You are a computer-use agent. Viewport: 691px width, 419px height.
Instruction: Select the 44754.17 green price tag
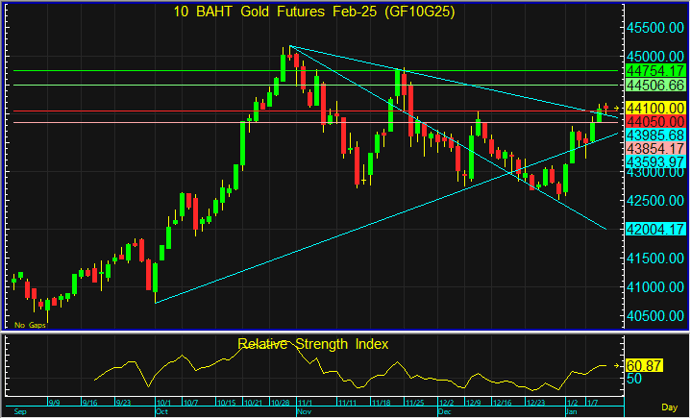pyautogui.click(x=654, y=72)
